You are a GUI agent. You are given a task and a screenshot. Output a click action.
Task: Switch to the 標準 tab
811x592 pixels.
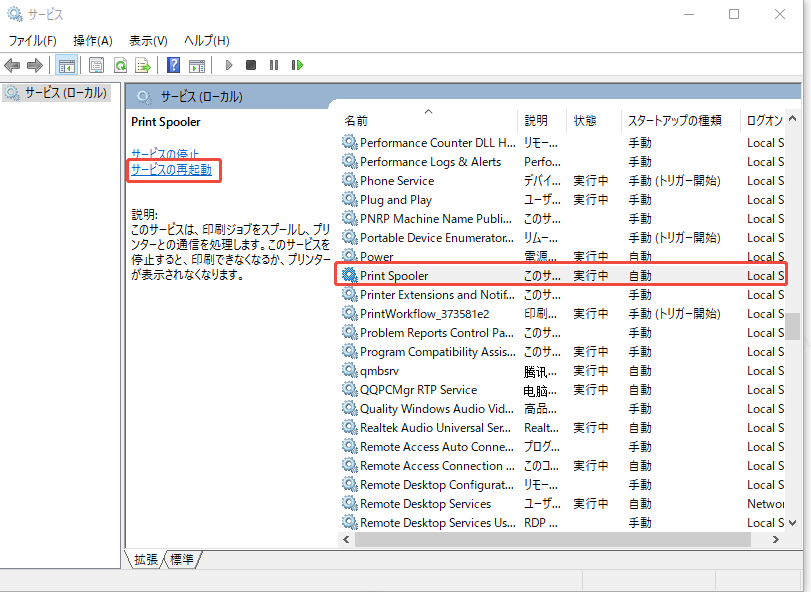(182, 559)
